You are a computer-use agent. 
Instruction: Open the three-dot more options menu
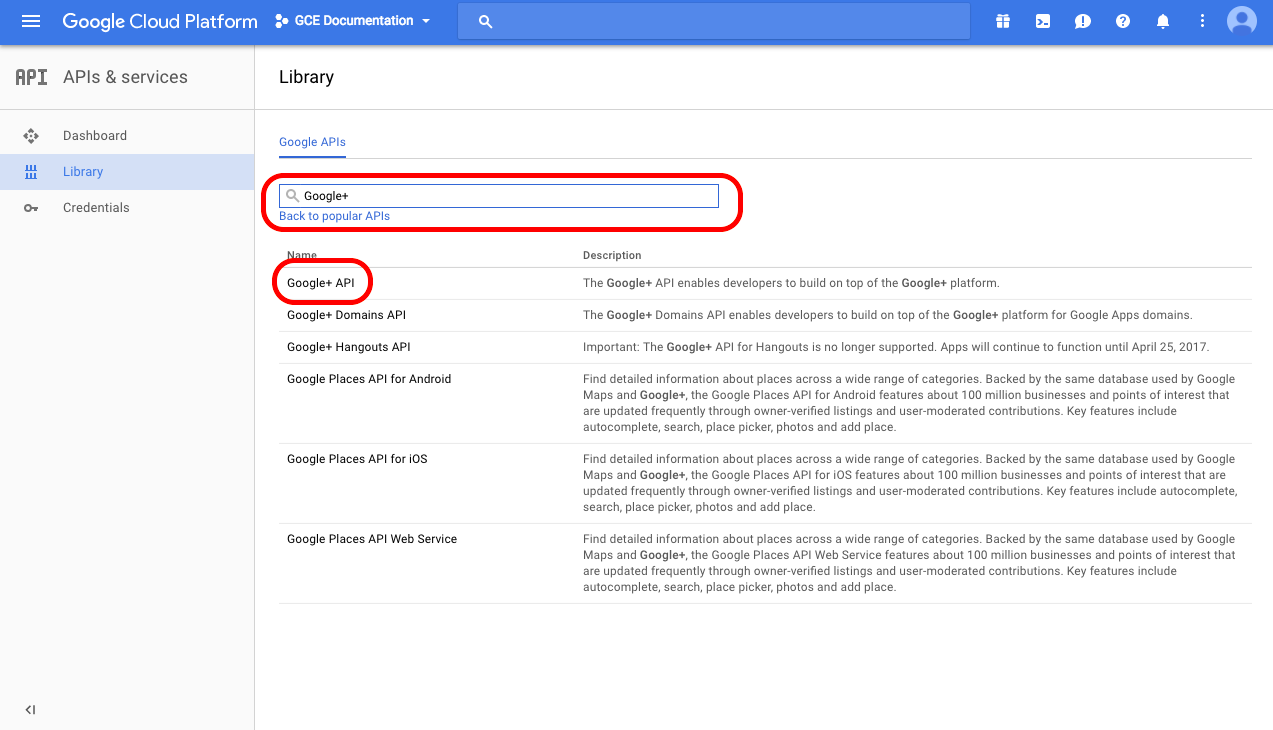coord(1201,21)
